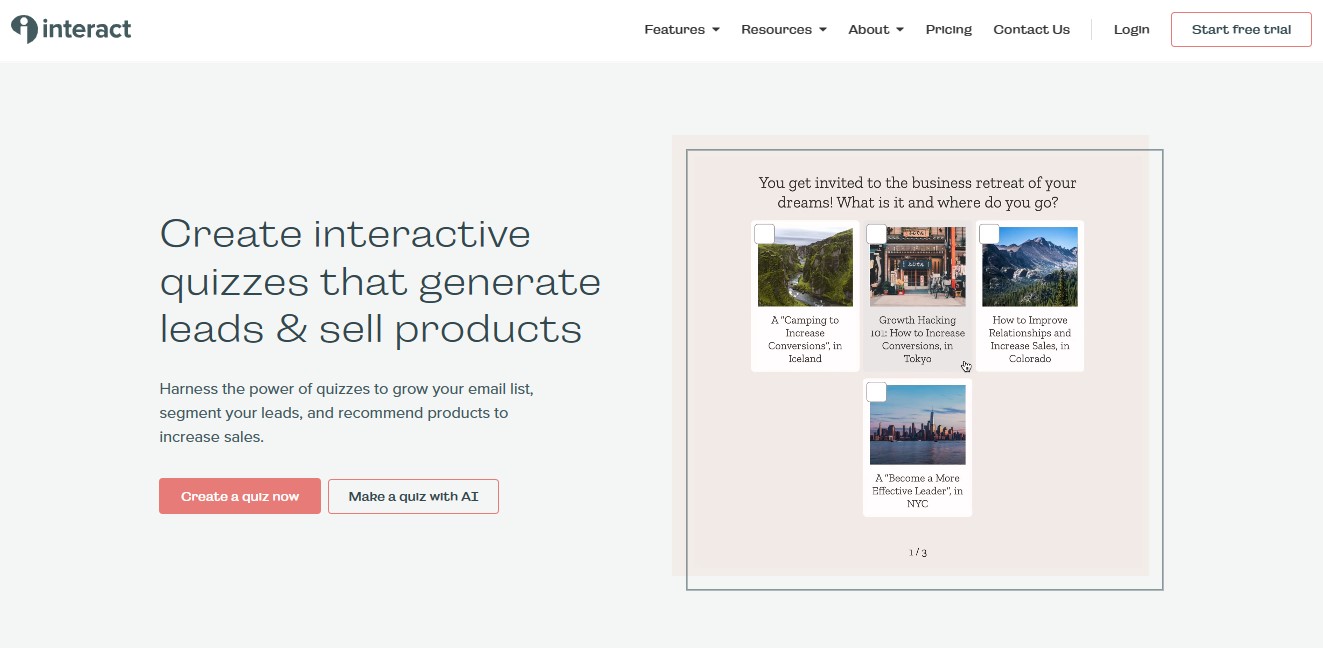Choose the NYC skyline image
Screen dimensions: 1323x648
[917, 426]
